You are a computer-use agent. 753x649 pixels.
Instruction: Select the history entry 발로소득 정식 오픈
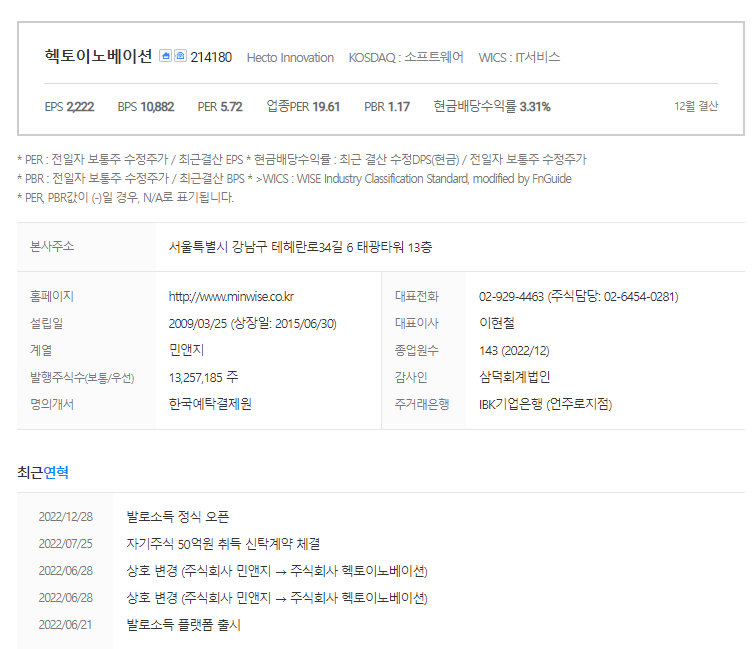tap(178, 517)
